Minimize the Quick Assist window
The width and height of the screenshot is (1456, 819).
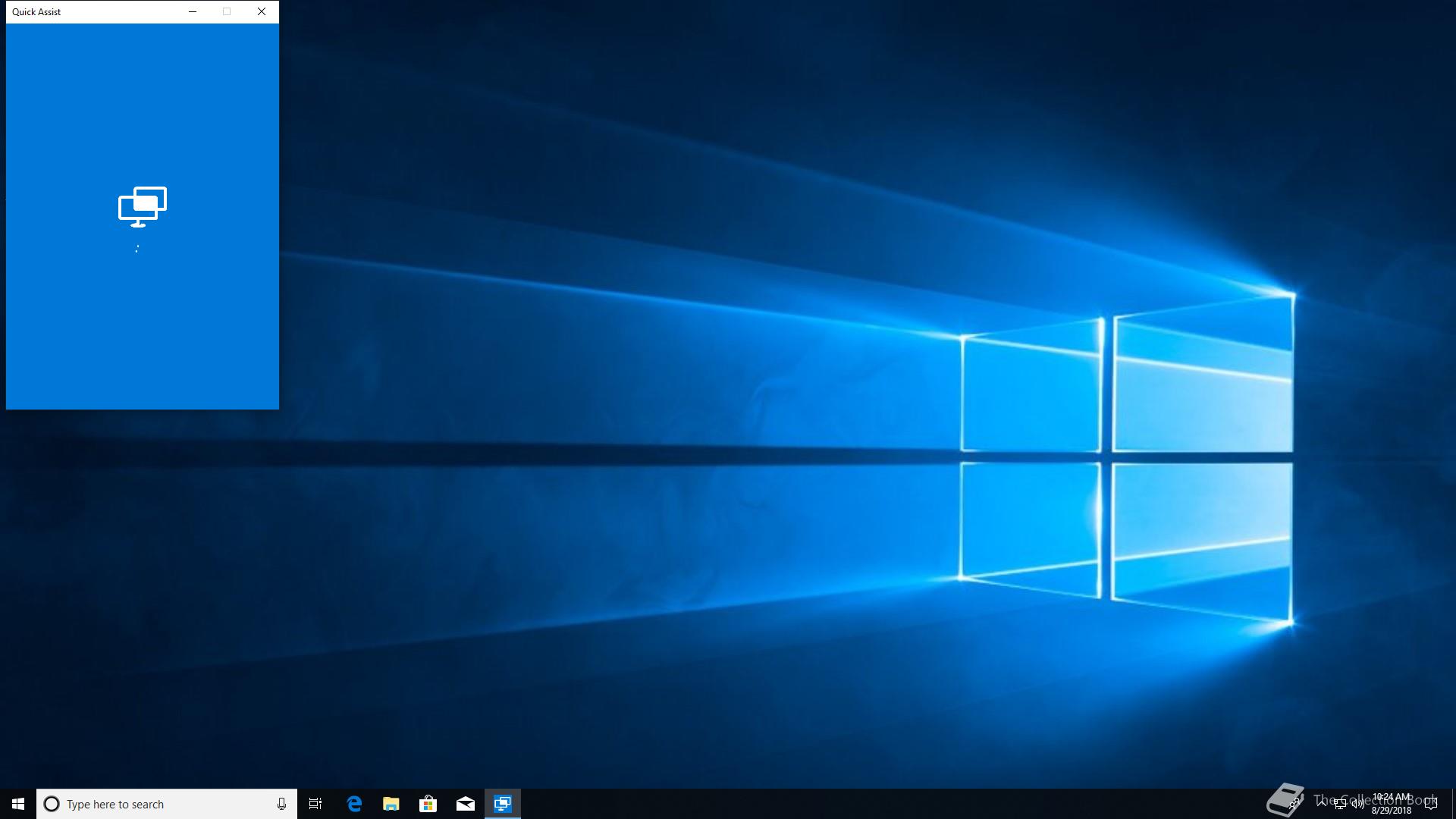pyautogui.click(x=193, y=11)
